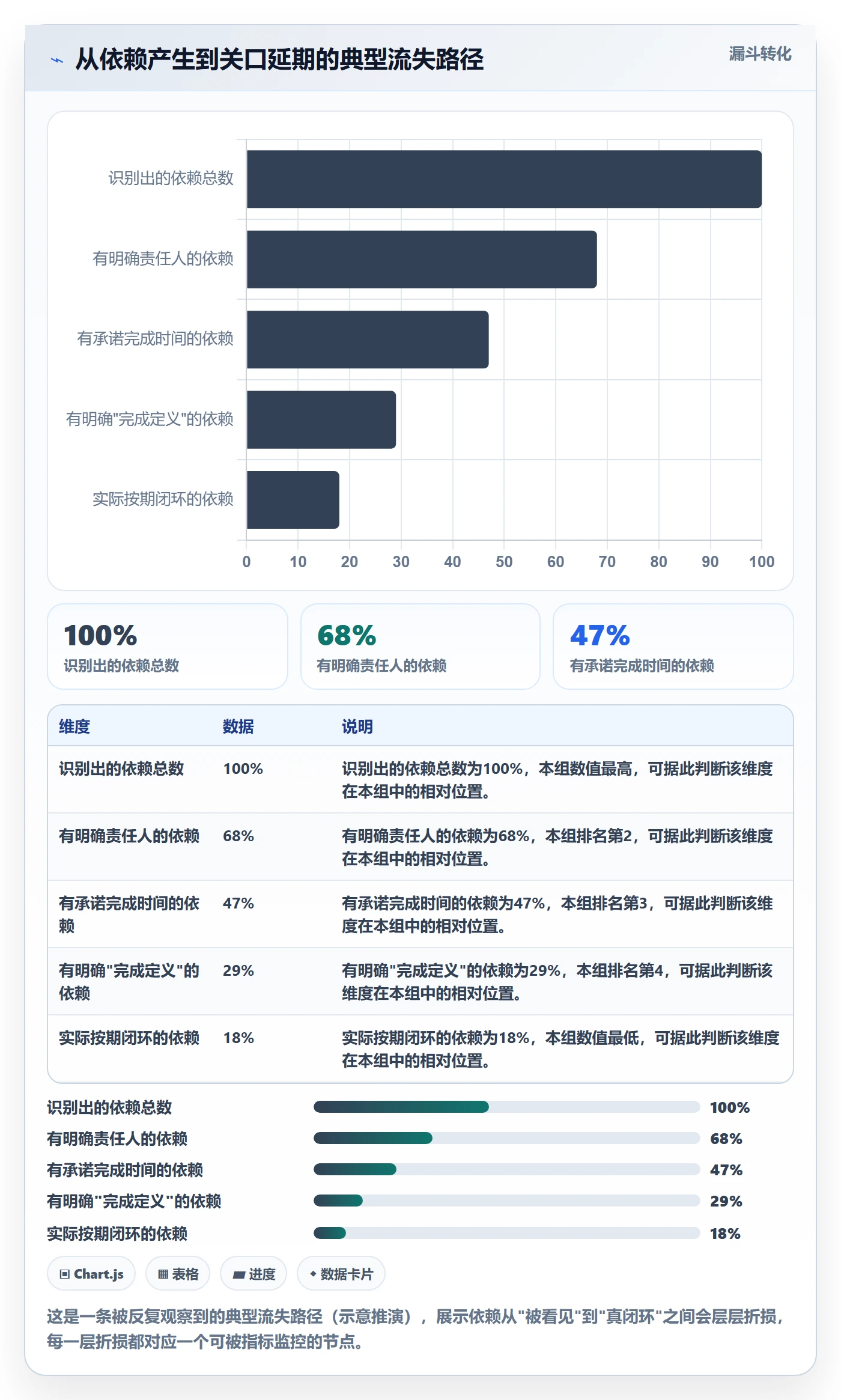Click the progress bar for 有明确责任人的依赖

tap(507, 1138)
